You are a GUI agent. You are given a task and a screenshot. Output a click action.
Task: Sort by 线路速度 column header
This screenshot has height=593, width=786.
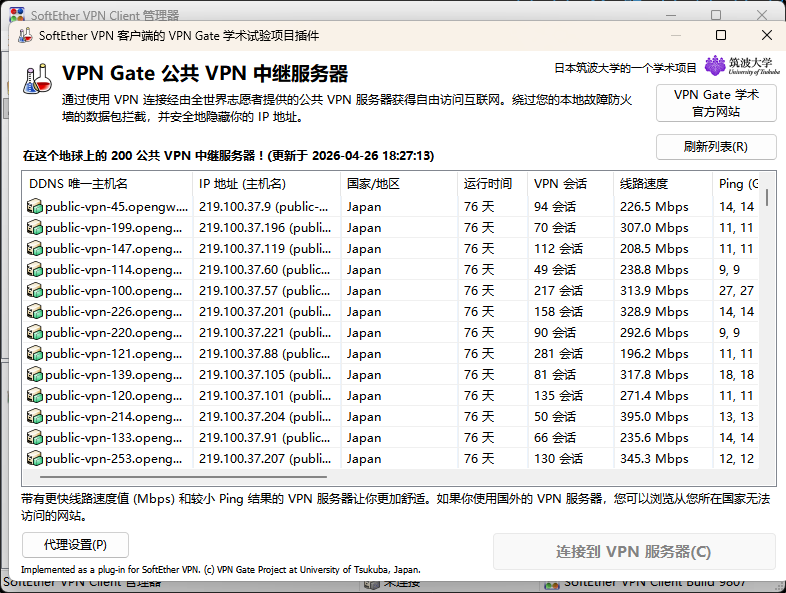tap(663, 184)
